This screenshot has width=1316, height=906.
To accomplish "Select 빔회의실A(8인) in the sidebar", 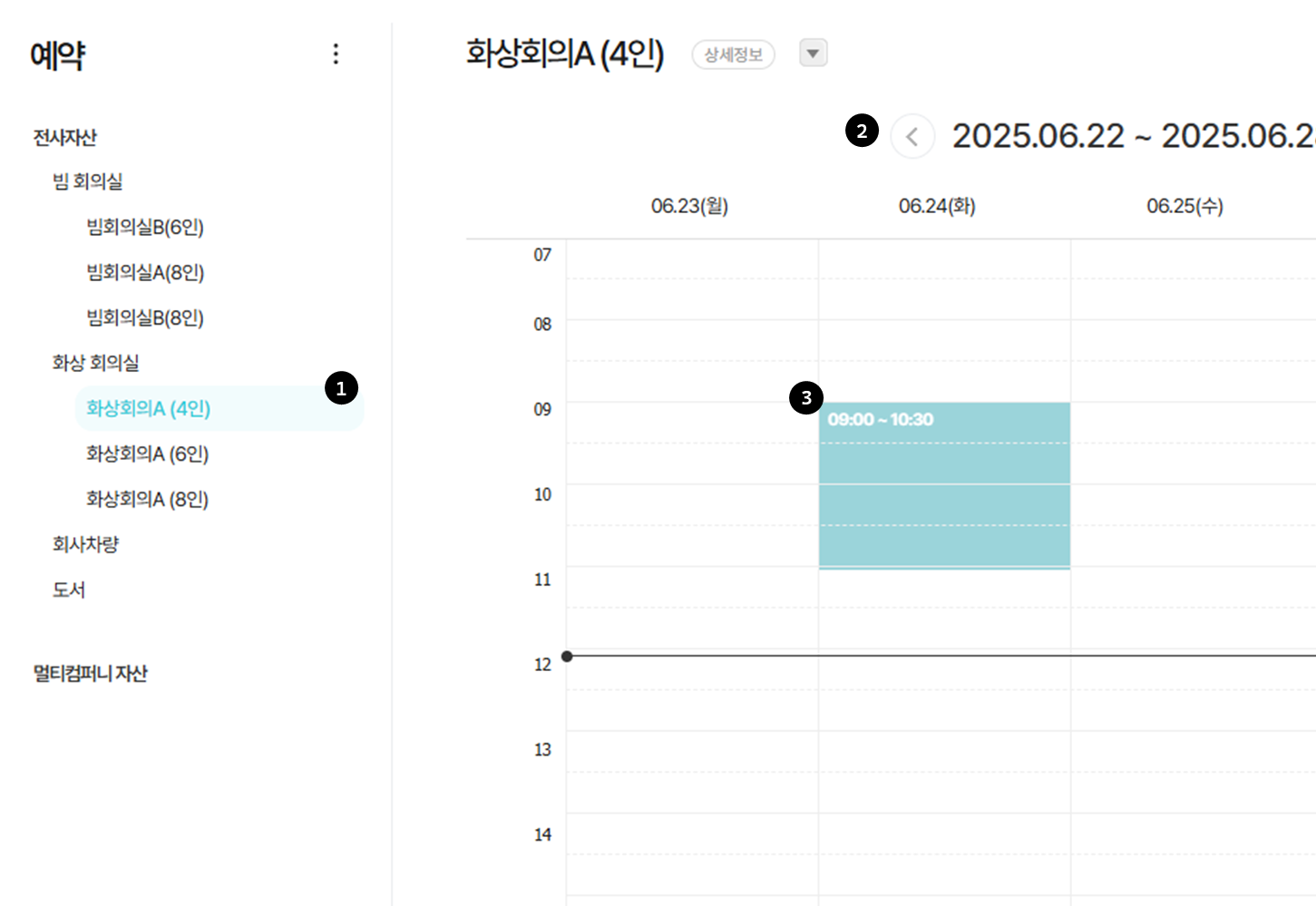I will tap(145, 272).
